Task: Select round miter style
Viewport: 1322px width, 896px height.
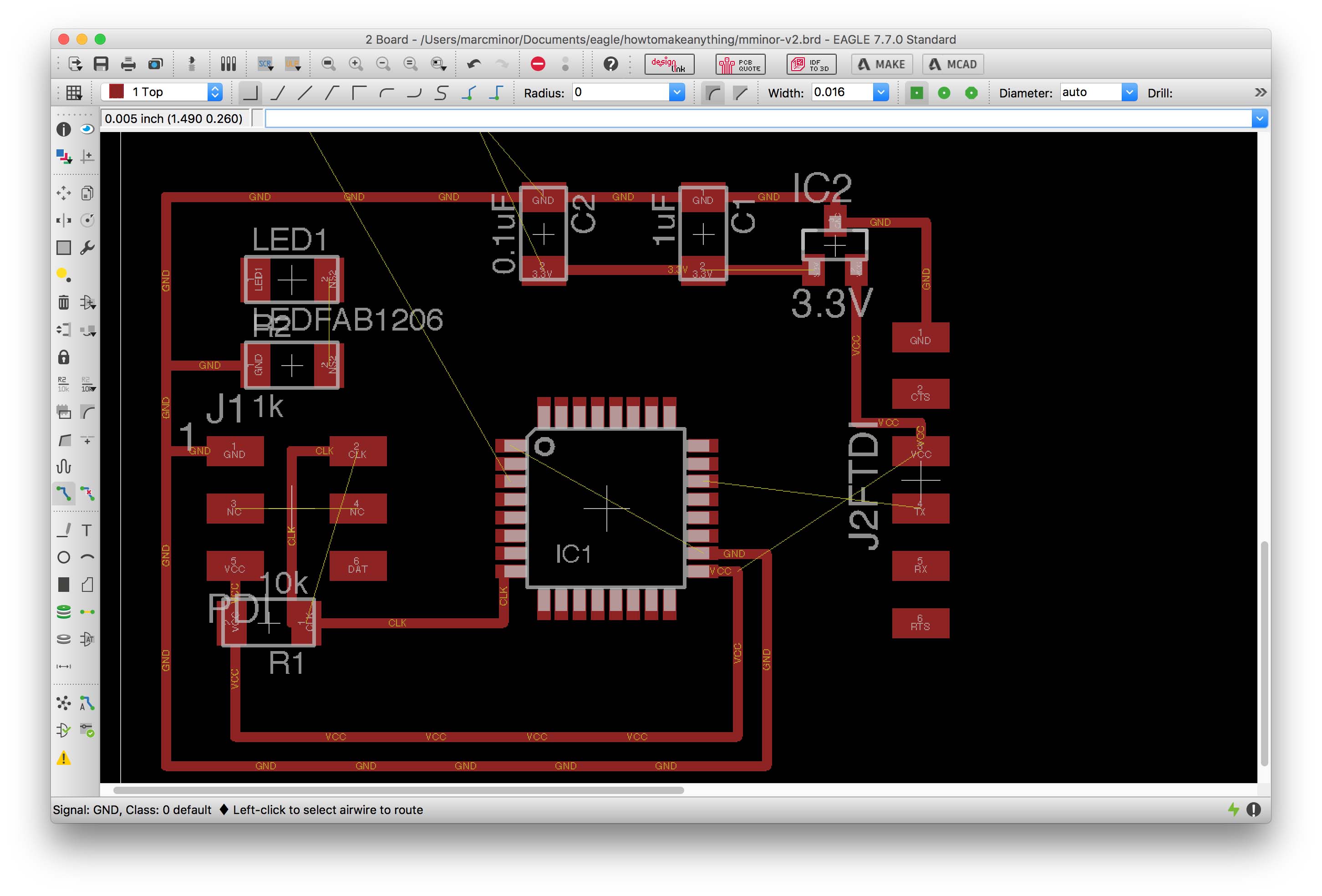Action: click(x=713, y=93)
